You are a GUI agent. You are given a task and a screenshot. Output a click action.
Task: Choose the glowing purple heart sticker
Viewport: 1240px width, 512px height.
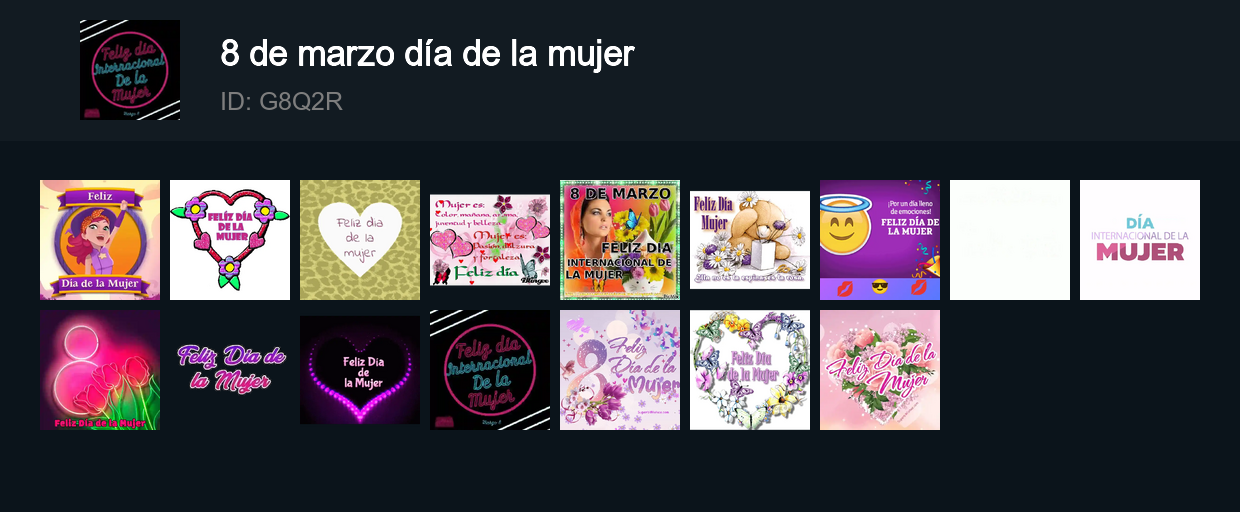(360, 370)
